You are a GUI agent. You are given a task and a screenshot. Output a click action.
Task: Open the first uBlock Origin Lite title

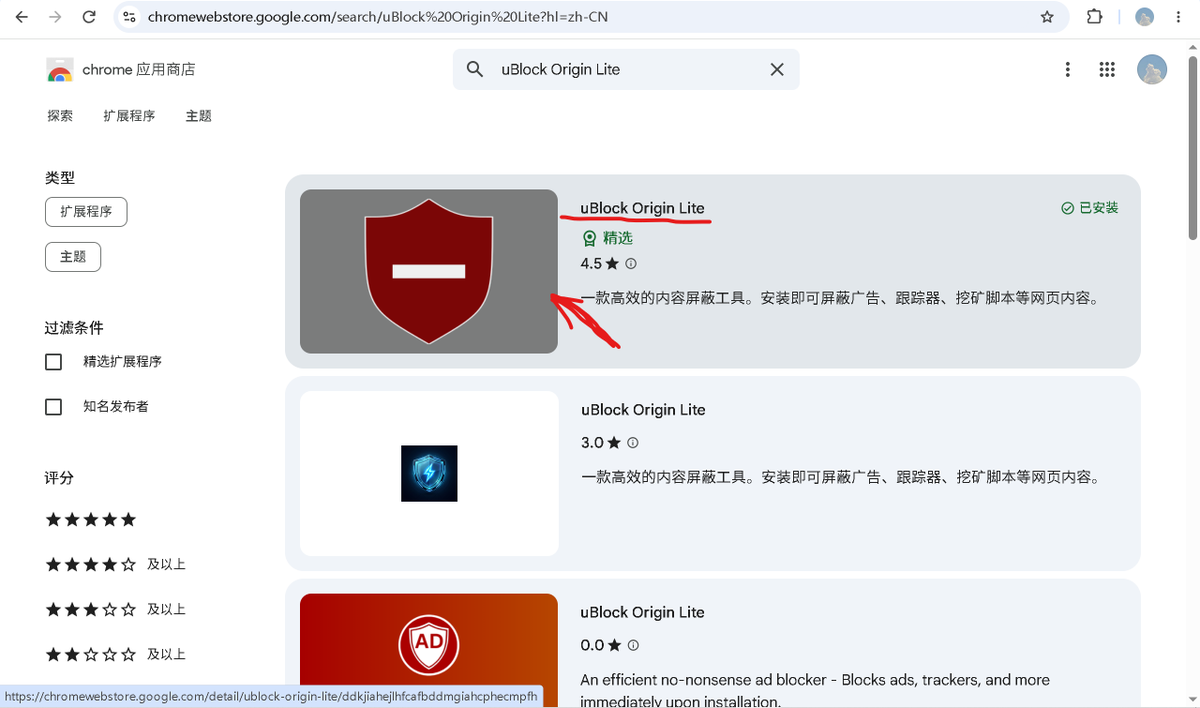[643, 208]
